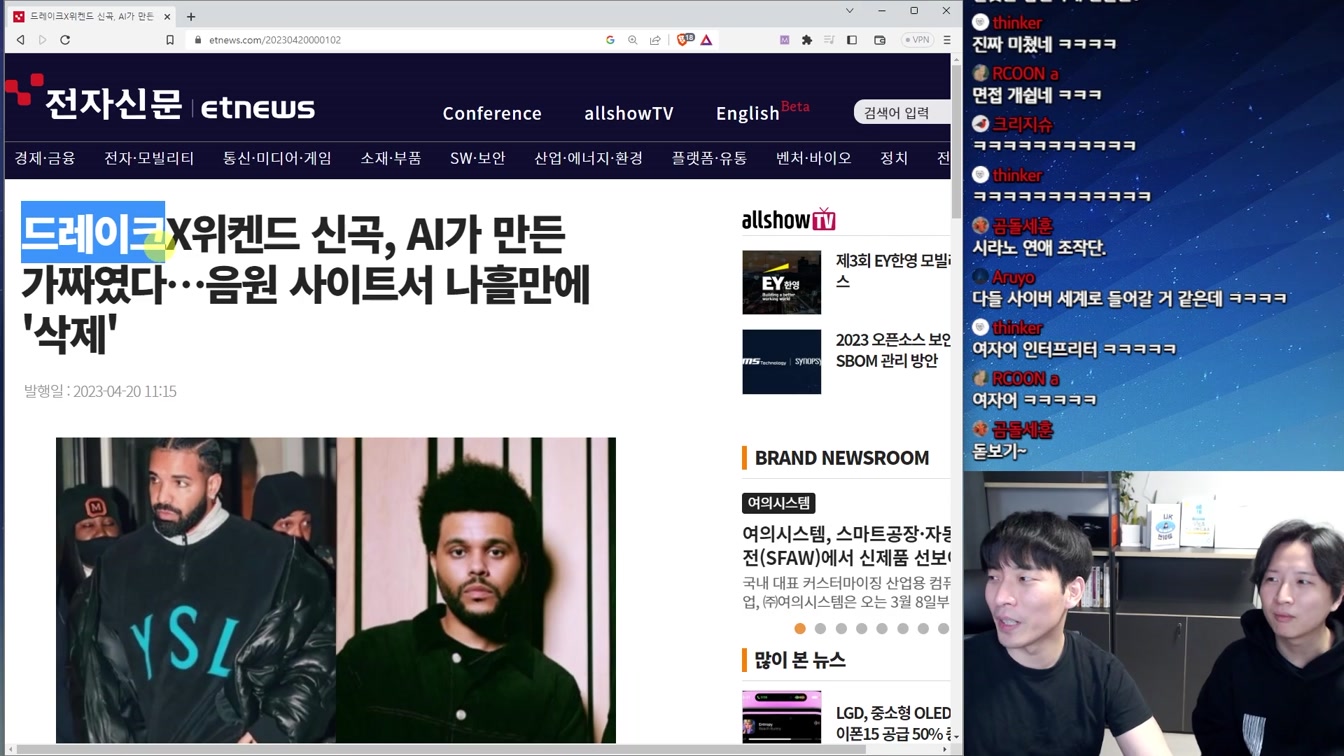Open the 여의시스템, 스마트공장 article headline
The image size is (1344, 756).
846,545
